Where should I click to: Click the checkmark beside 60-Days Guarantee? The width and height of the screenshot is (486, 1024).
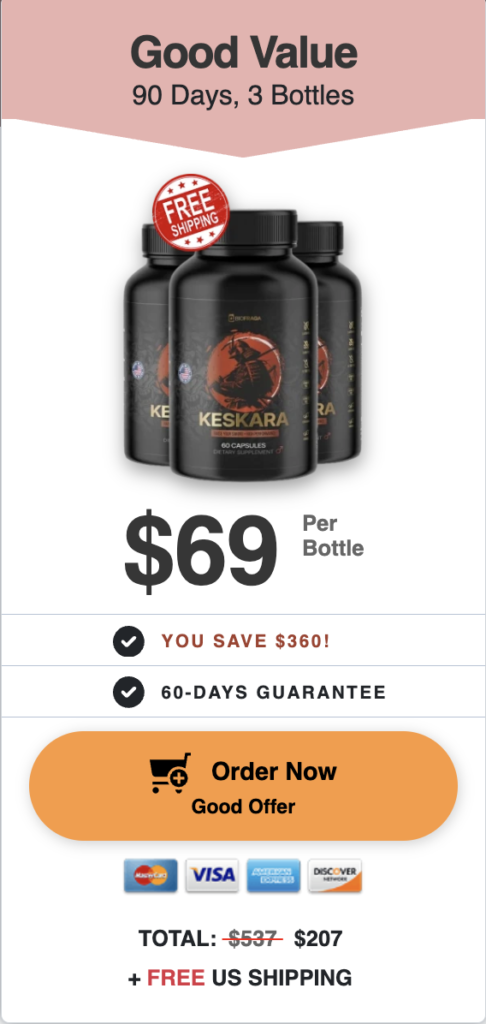click(x=129, y=692)
